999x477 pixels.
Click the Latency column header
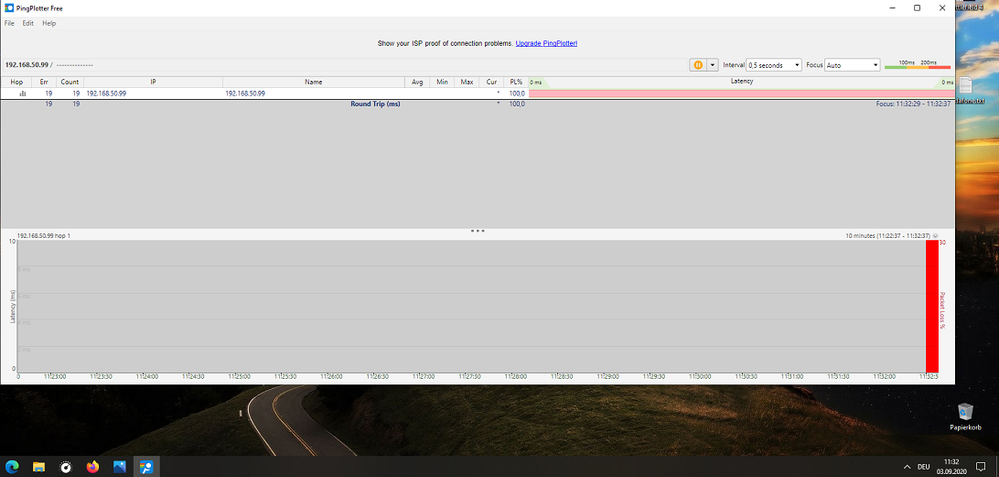[x=742, y=82]
